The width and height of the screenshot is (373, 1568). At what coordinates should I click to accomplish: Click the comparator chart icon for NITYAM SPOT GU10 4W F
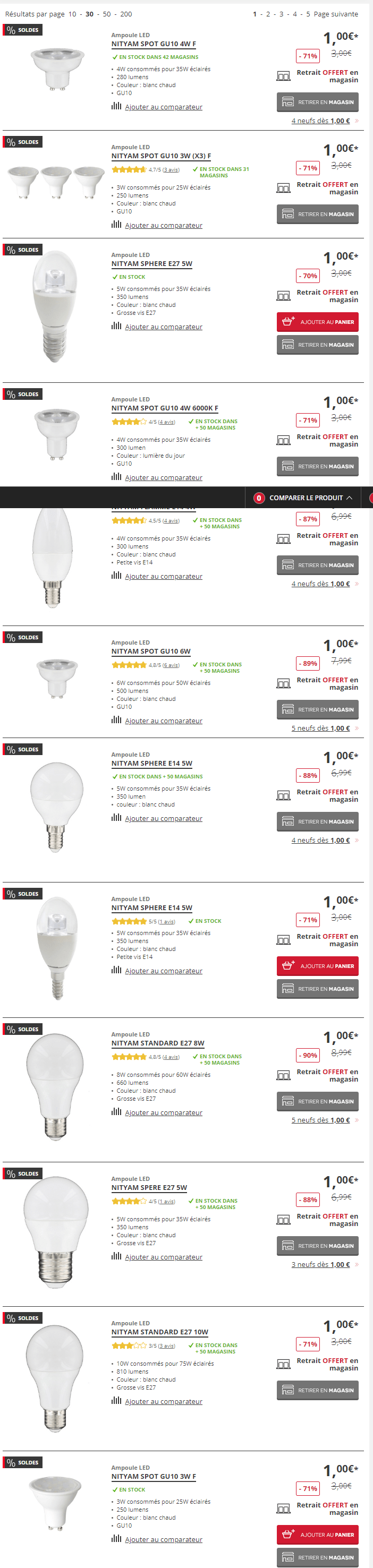point(116,107)
